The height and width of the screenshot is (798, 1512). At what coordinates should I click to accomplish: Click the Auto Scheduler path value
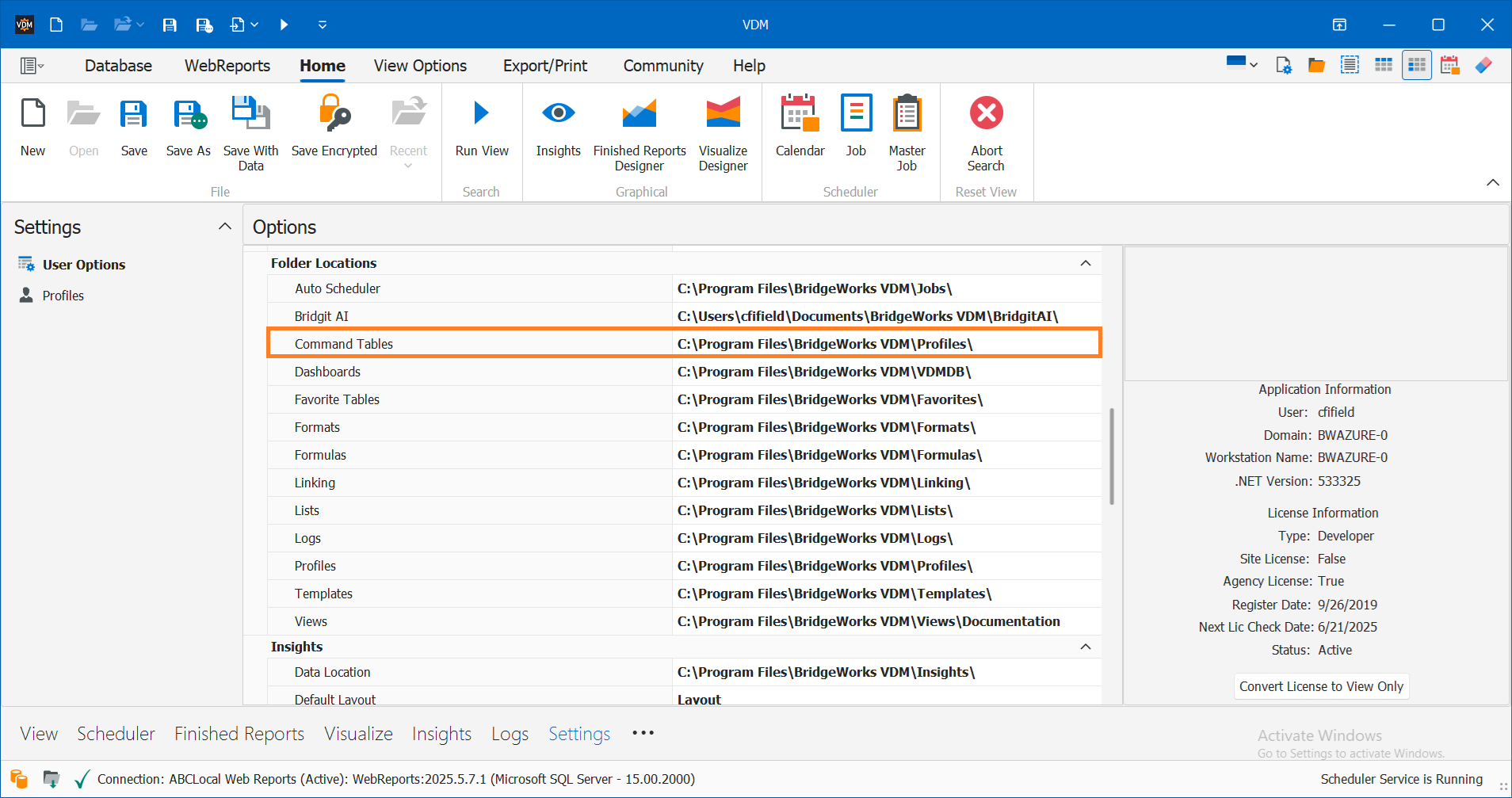(815, 288)
